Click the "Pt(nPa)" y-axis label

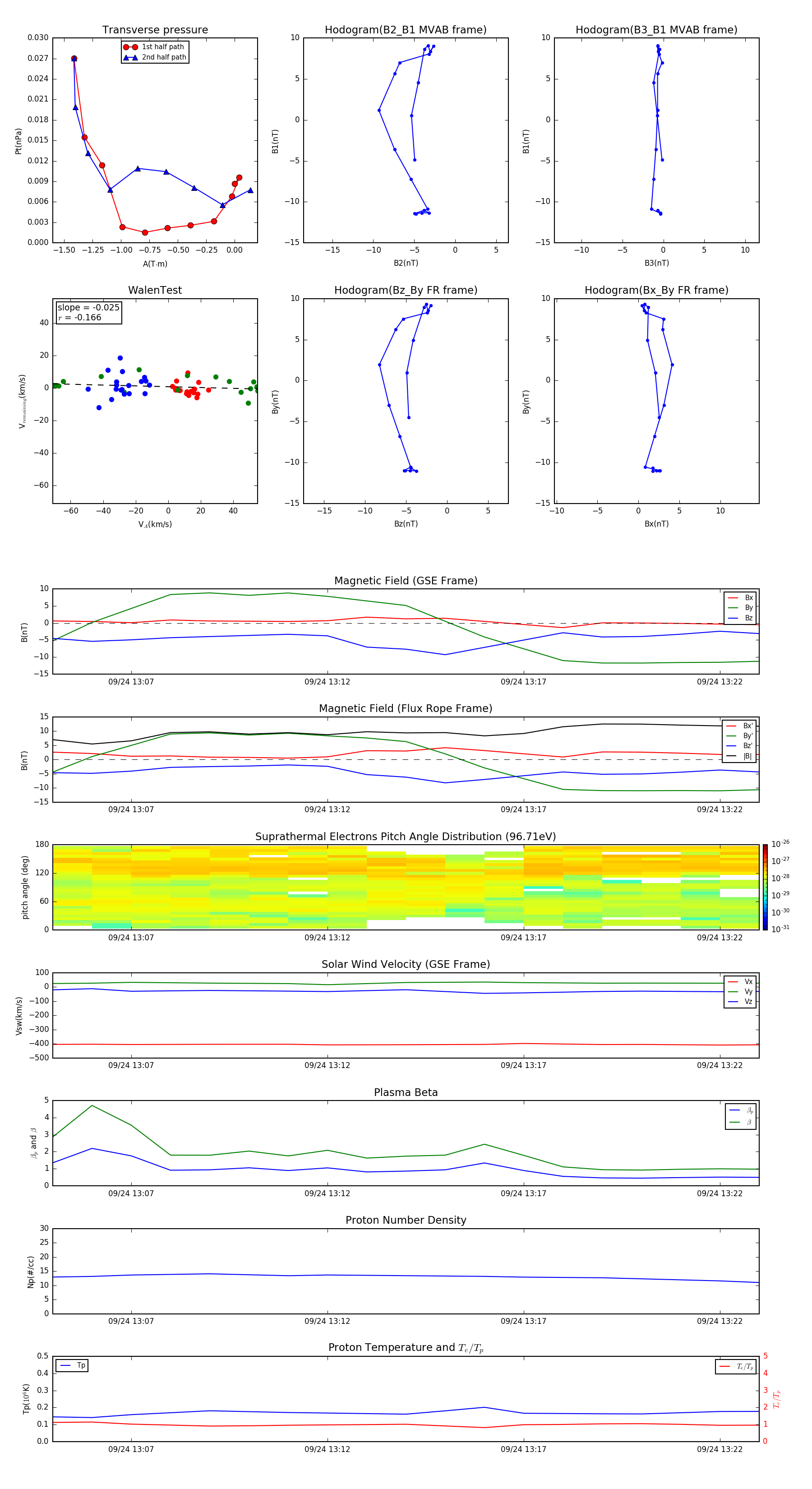tap(18, 141)
